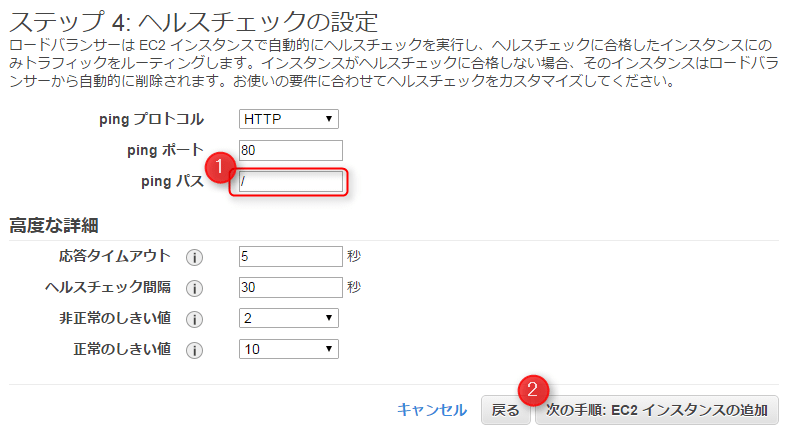Click the ping パス label text
Screen dimensions: 790x442
(173, 181)
